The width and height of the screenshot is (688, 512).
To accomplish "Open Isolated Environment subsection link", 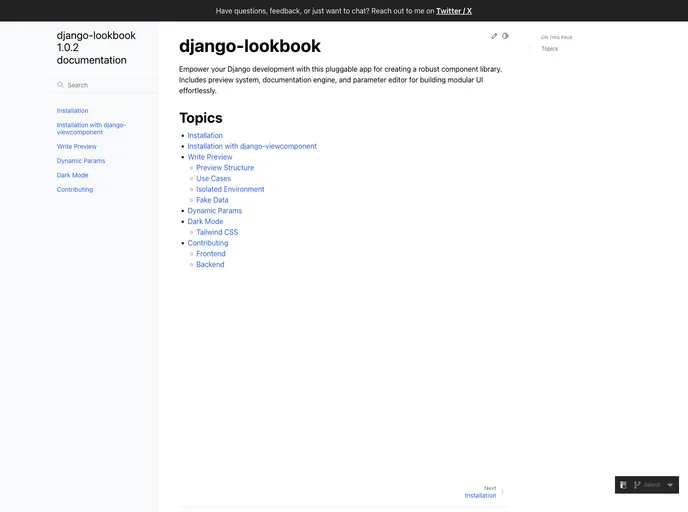I will 230,189.
